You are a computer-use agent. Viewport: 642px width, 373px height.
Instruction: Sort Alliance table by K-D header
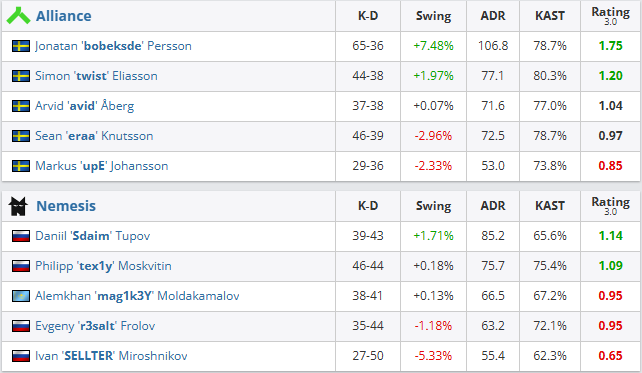368,16
